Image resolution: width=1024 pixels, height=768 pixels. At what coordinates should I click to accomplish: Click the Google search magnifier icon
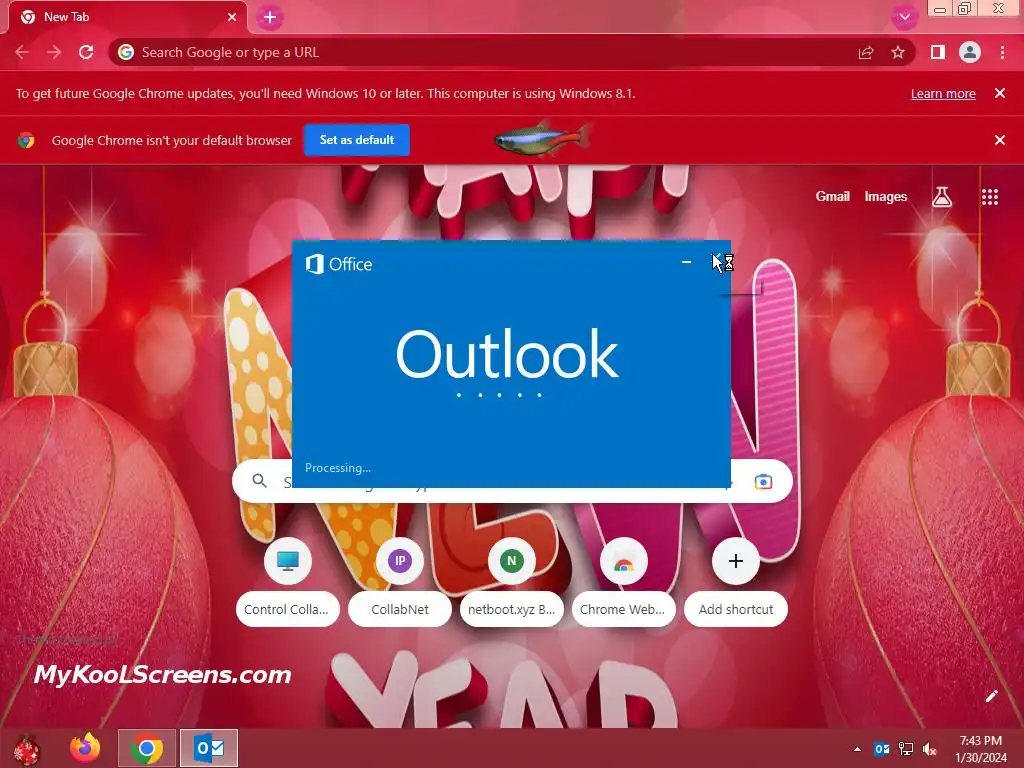pyautogui.click(x=259, y=481)
